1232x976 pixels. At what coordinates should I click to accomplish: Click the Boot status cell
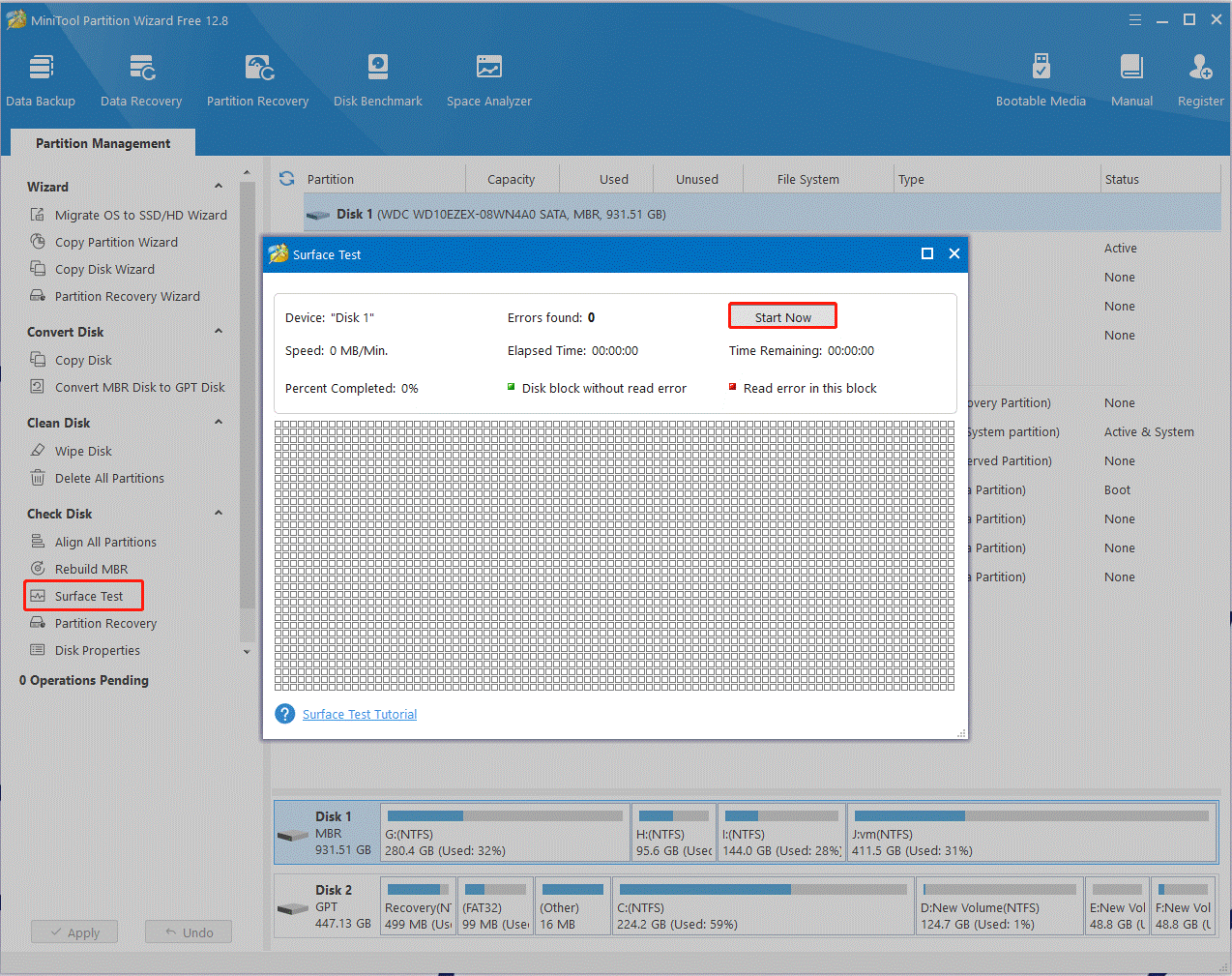(1117, 489)
